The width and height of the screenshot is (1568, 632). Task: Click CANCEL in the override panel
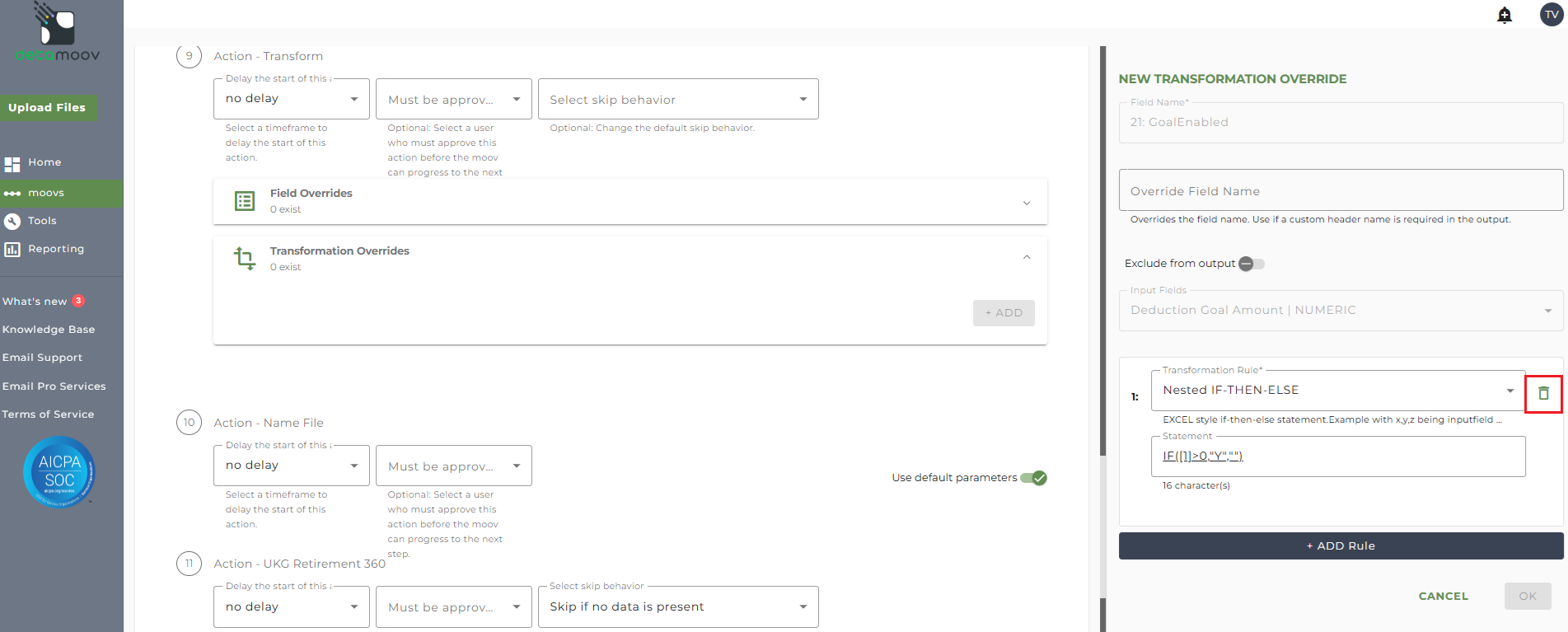(1443, 596)
